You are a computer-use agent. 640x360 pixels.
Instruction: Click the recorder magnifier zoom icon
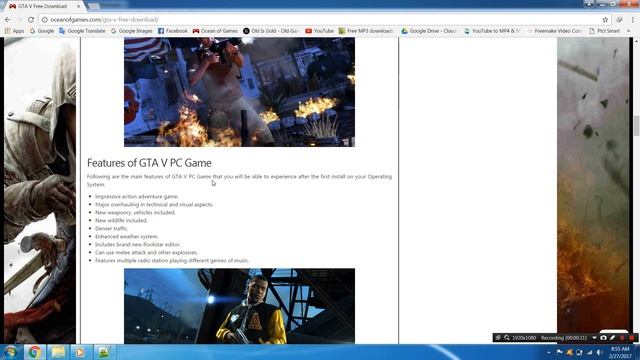coord(507,338)
